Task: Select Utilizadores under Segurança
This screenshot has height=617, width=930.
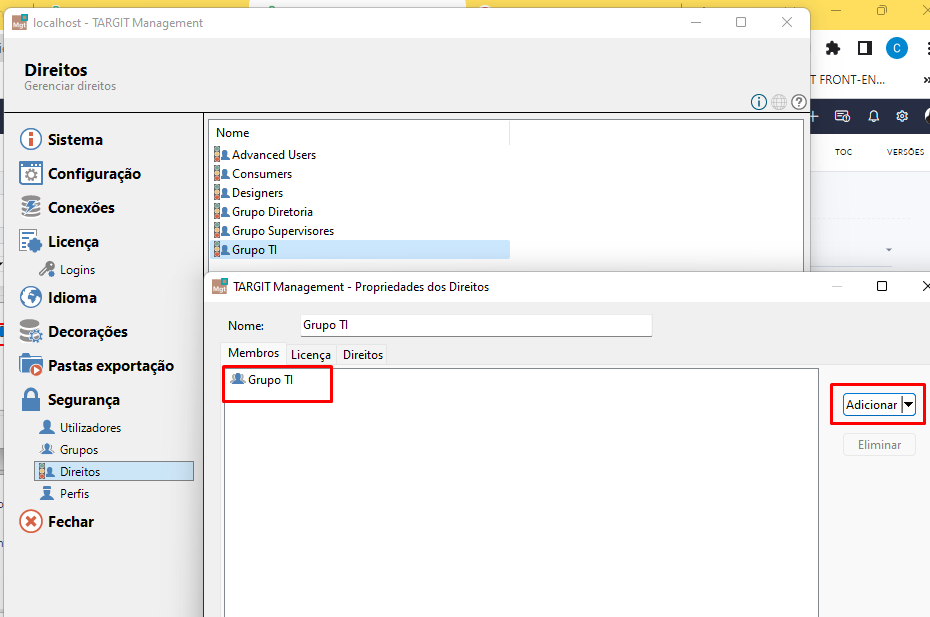Action: click(80, 428)
